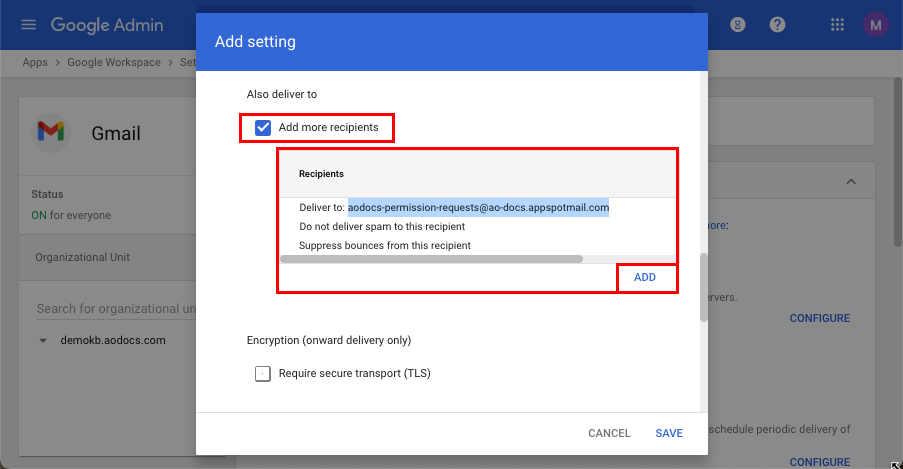Click the lower CONFIGURE link
Viewport: 903px width, 469px height.
(819, 462)
